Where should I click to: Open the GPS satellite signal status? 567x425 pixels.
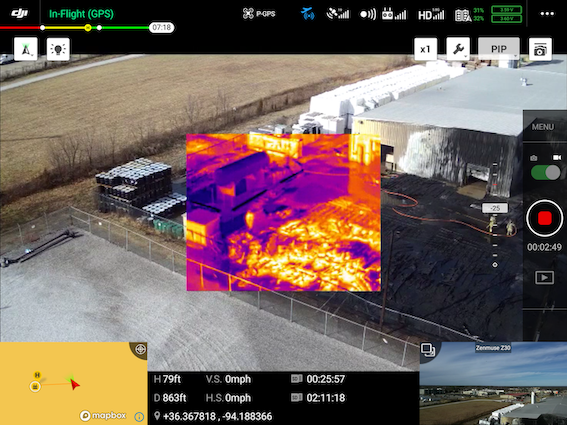338,14
